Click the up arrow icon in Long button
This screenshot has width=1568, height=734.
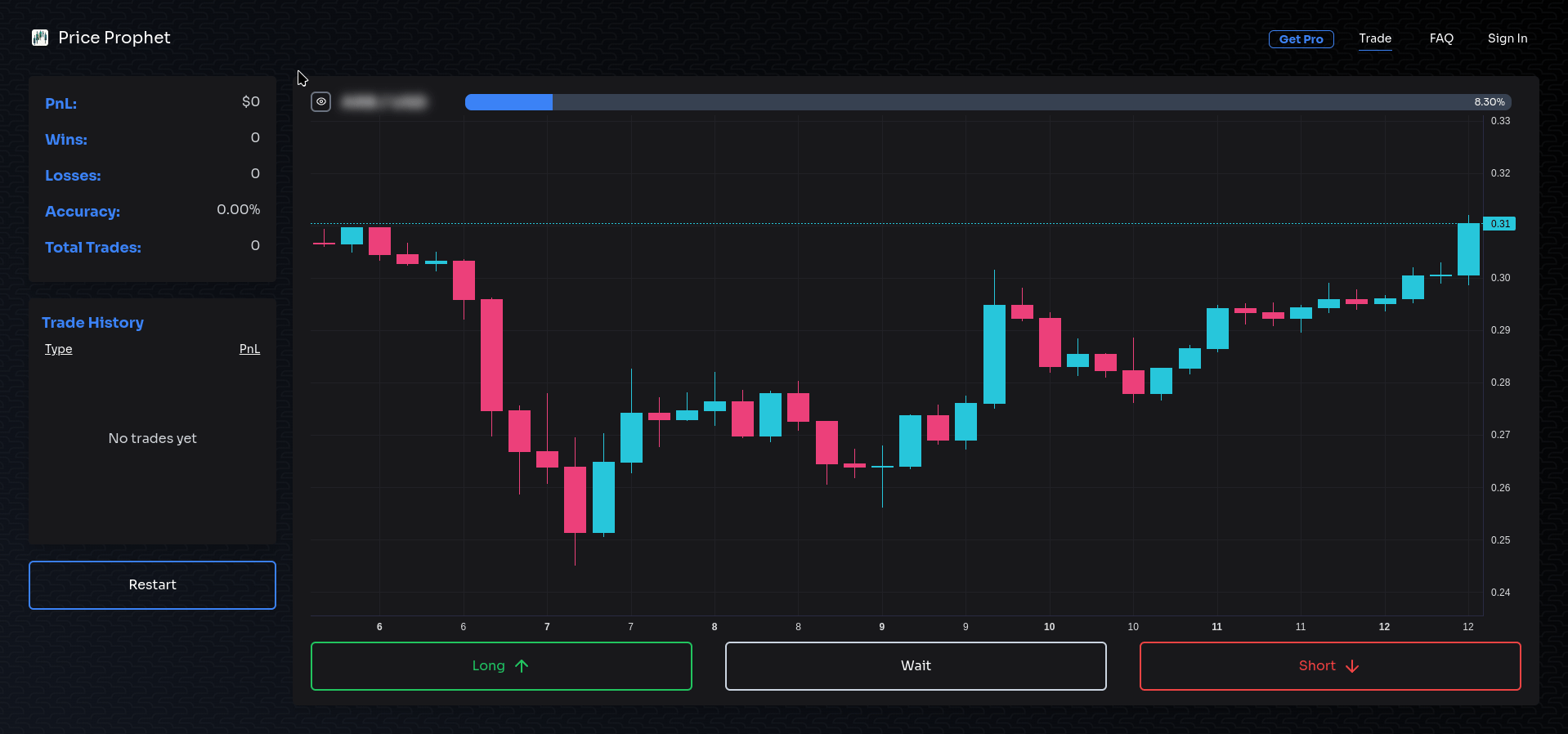point(522,666)
